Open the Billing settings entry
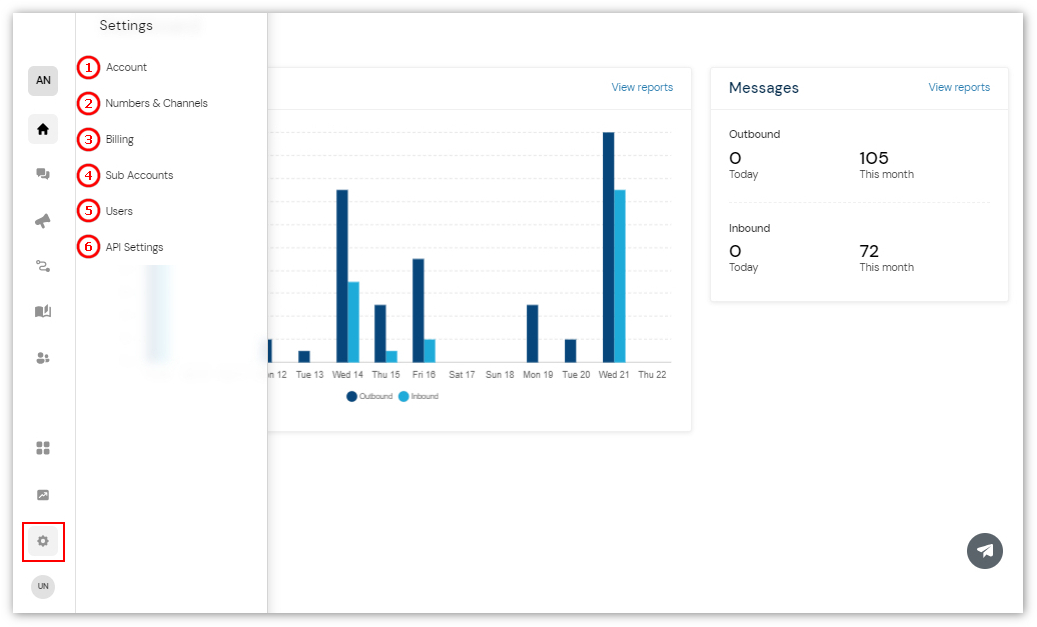The width and height of the screenshot is (1037, 627). pos(120,139)
